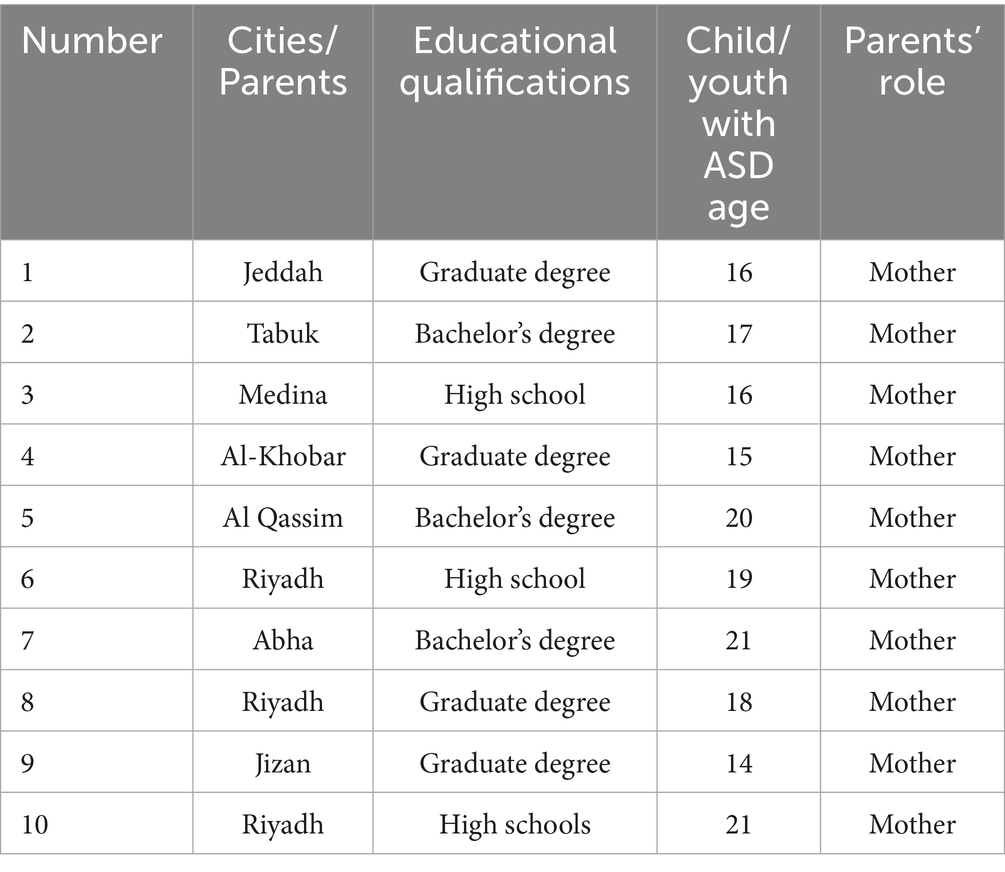Click the Jizan city cell
Image resolution: width=1005 pixels, height=872 pixels.
tap(283, 763)
